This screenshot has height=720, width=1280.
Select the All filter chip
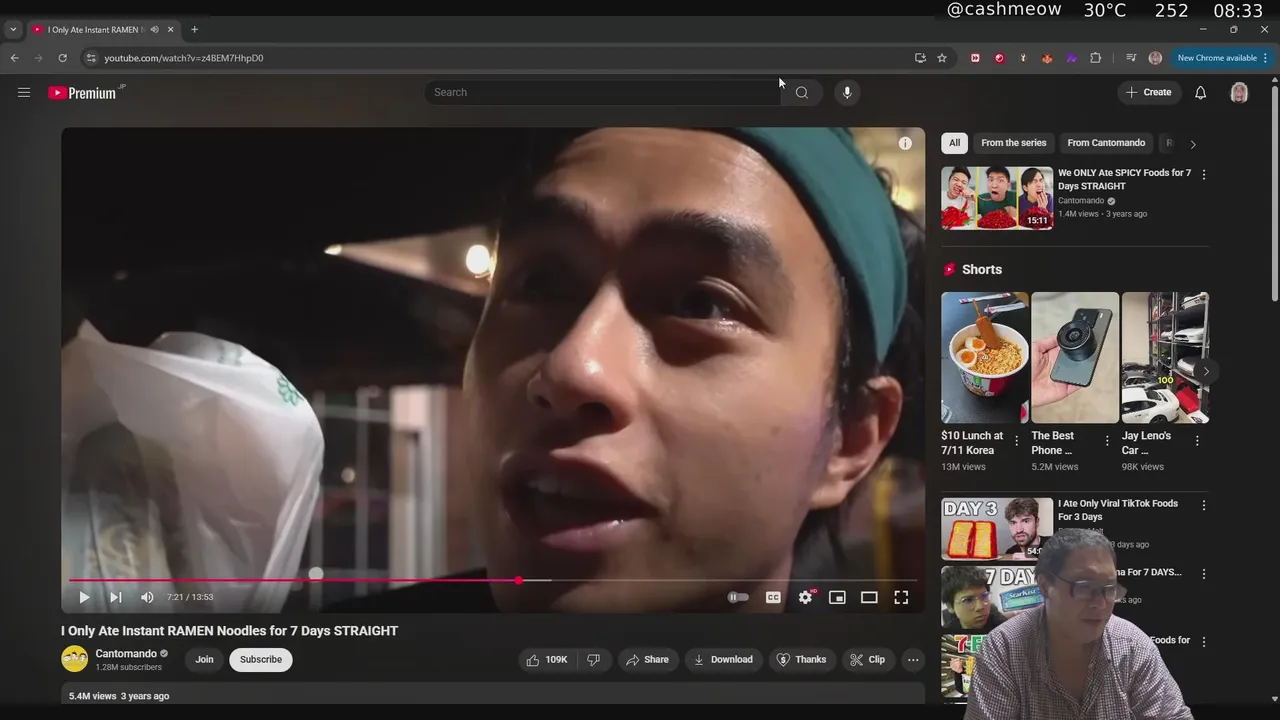pyautogui.click(x=954, y=143)
